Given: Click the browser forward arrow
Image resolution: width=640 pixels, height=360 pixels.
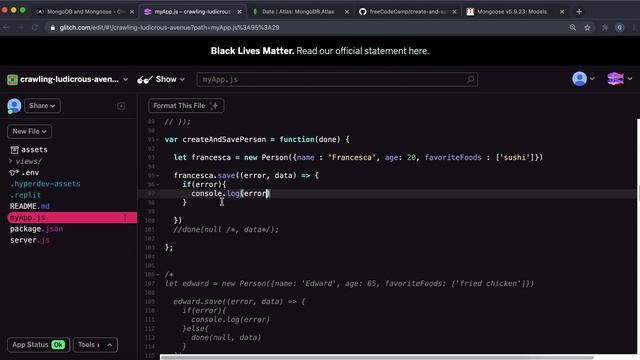Looking at the screenshot, I should [20, 27].
